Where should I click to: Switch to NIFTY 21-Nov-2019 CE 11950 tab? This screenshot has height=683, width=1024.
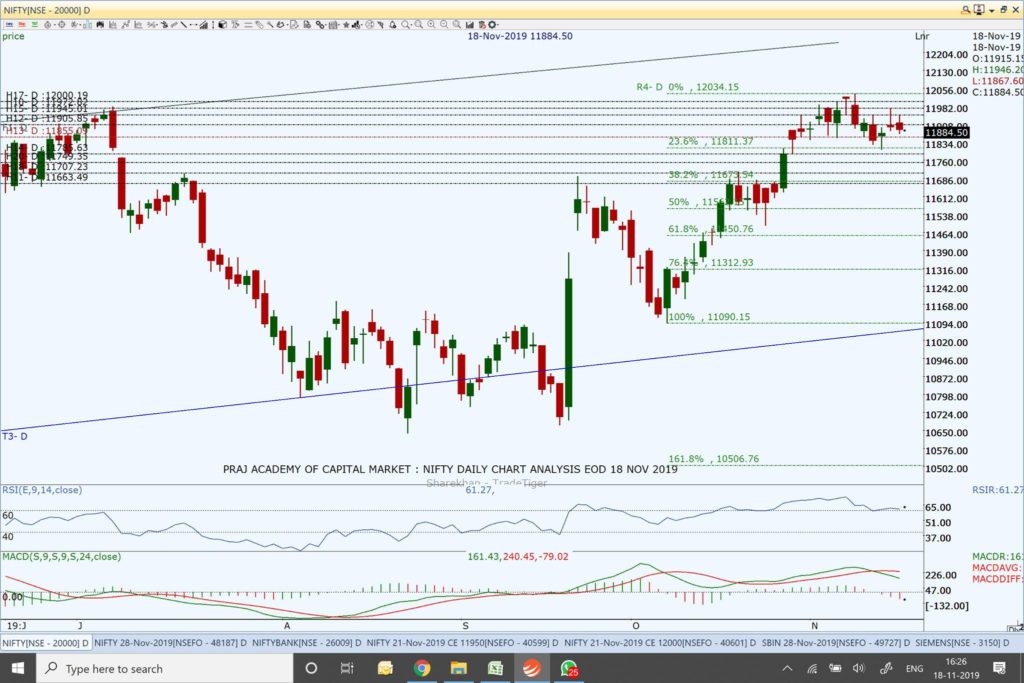pyautogui.click(x=462, y=643)
